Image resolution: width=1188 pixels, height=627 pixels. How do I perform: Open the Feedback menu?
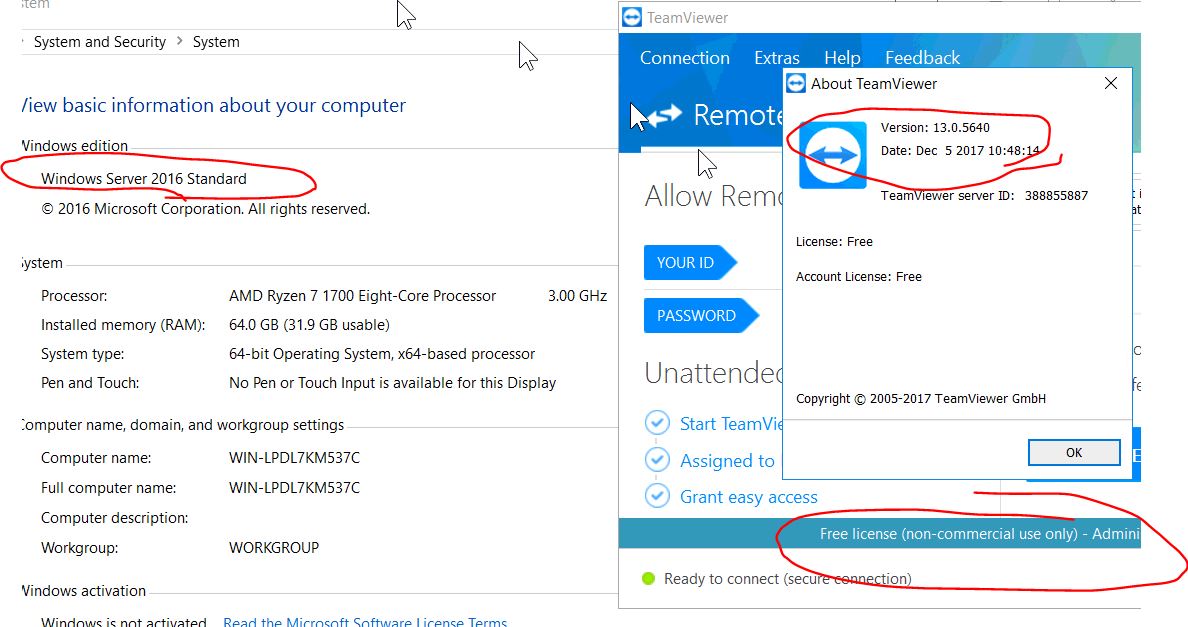point(922,58)
